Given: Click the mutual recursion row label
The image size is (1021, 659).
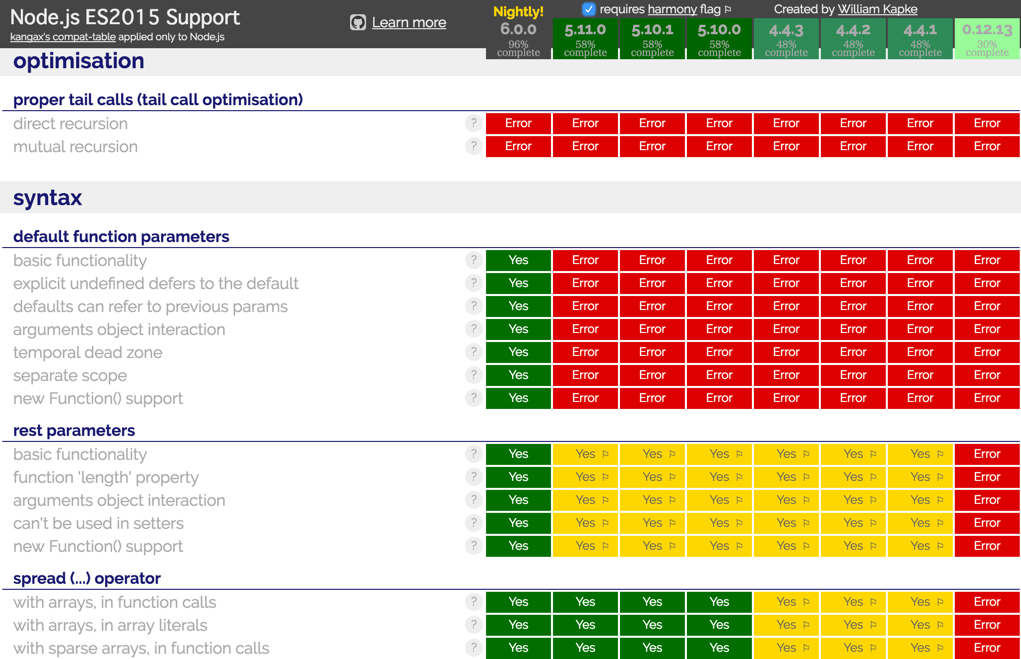Looking at the screenshot, I should [76, 147].
